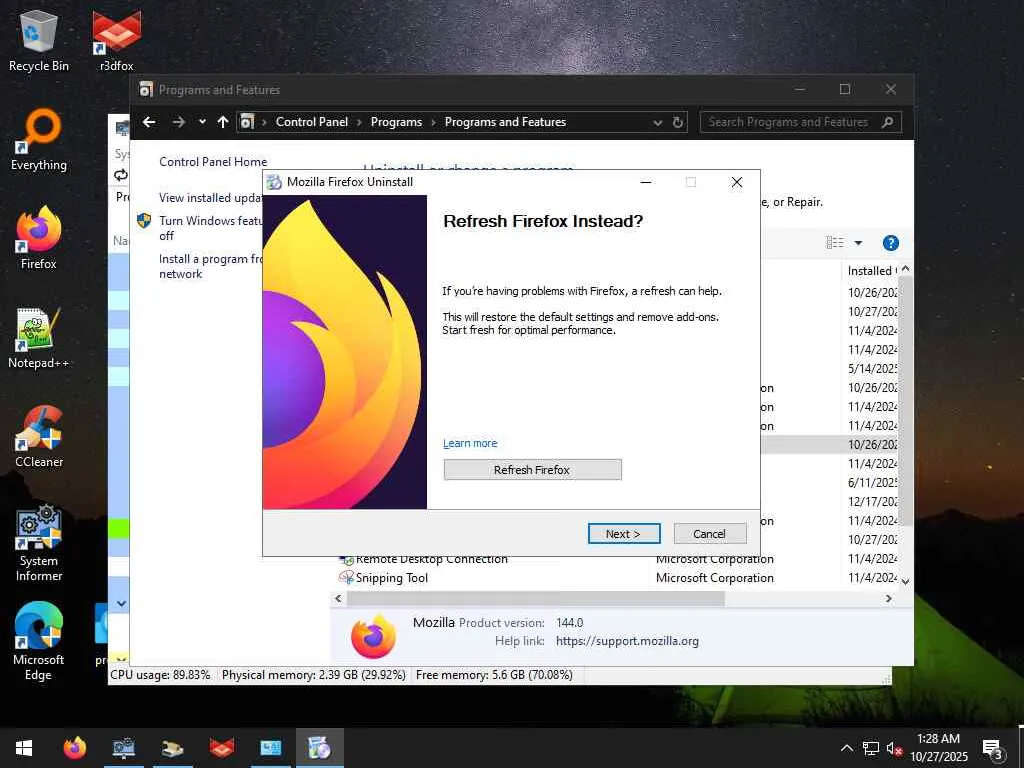Click the 5/14/2025 installed date cell
The height and width of the screenshot is (768, 1024).
point(872,369)
